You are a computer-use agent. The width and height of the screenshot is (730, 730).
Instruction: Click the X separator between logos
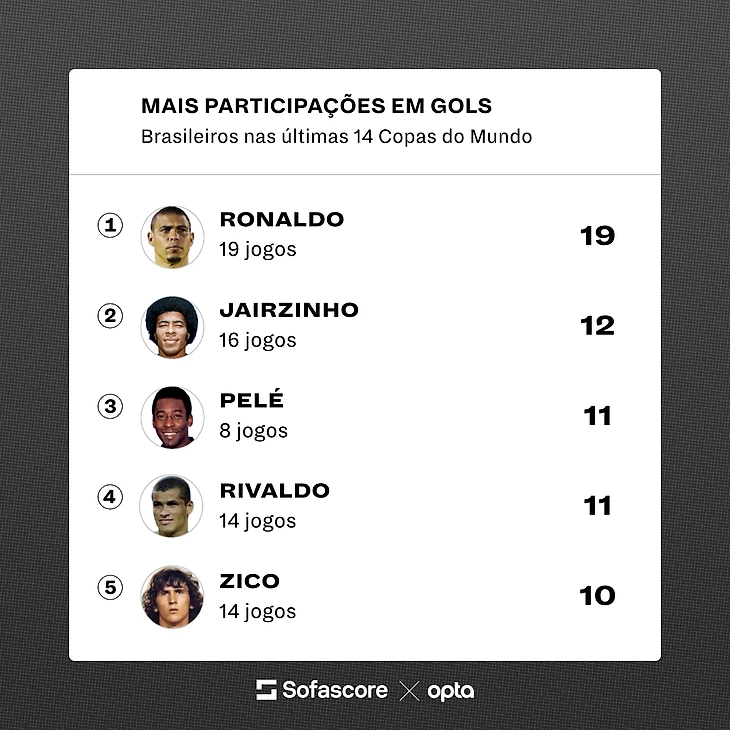click(x=409, y=691)
